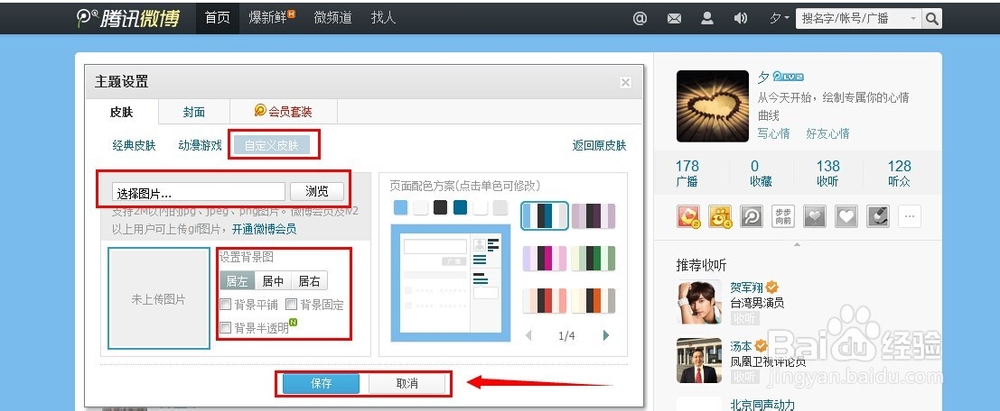The height and width of the screenshot is (411, 1000).
Task: Click the member icon on 会员套装 tab
Action: coord(260,111)
